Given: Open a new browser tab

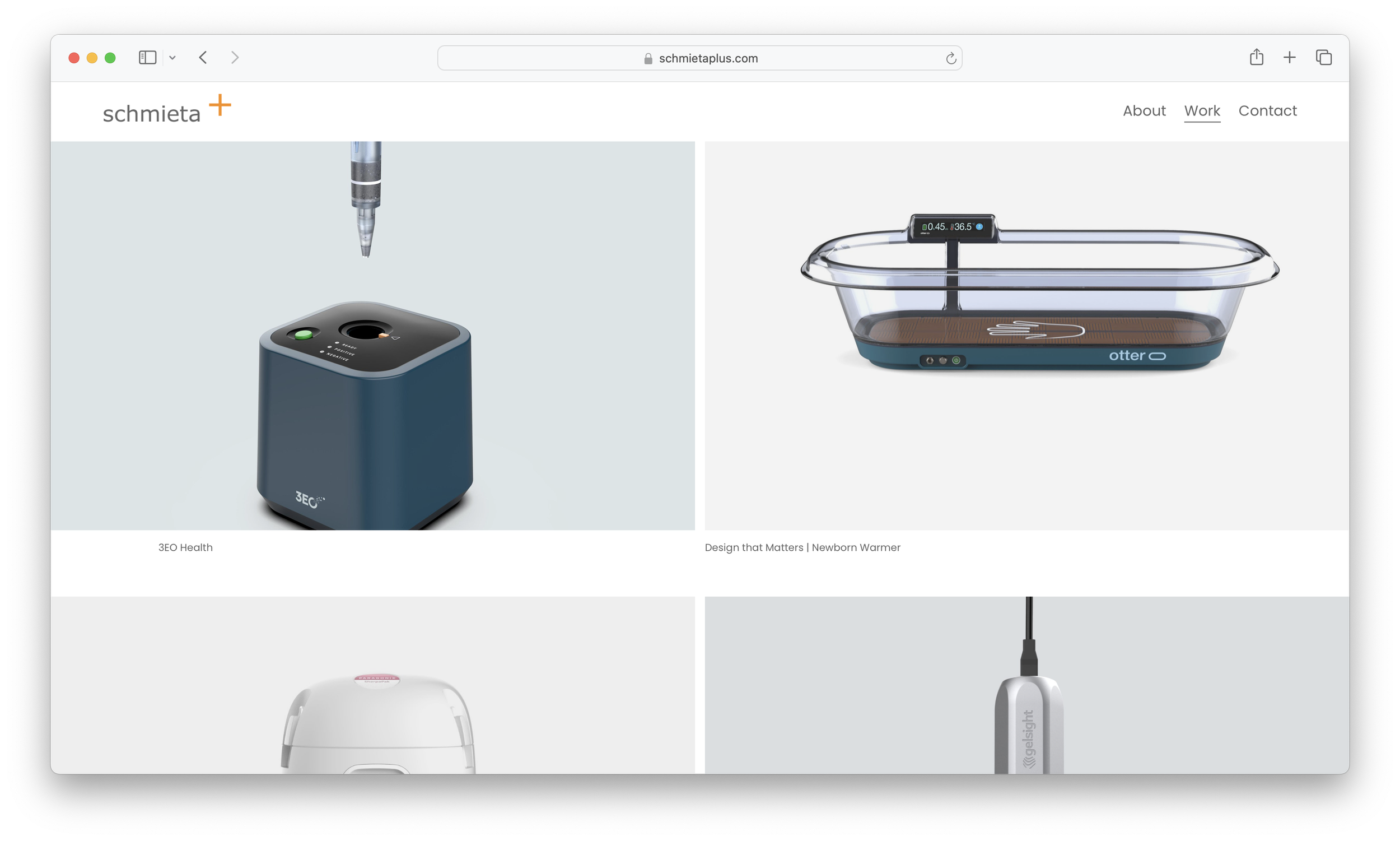Looking at the screenshot, I should [1289, 57].
